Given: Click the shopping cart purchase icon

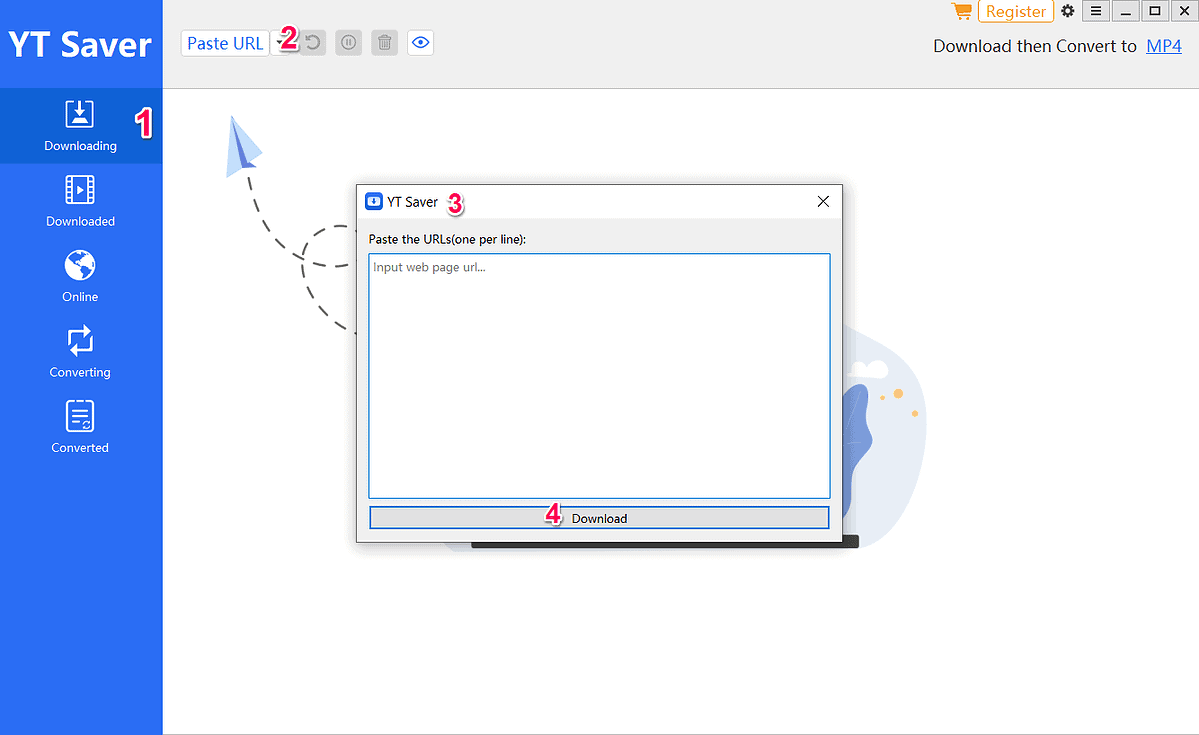Looking at the screenshot, I should 960,11.
